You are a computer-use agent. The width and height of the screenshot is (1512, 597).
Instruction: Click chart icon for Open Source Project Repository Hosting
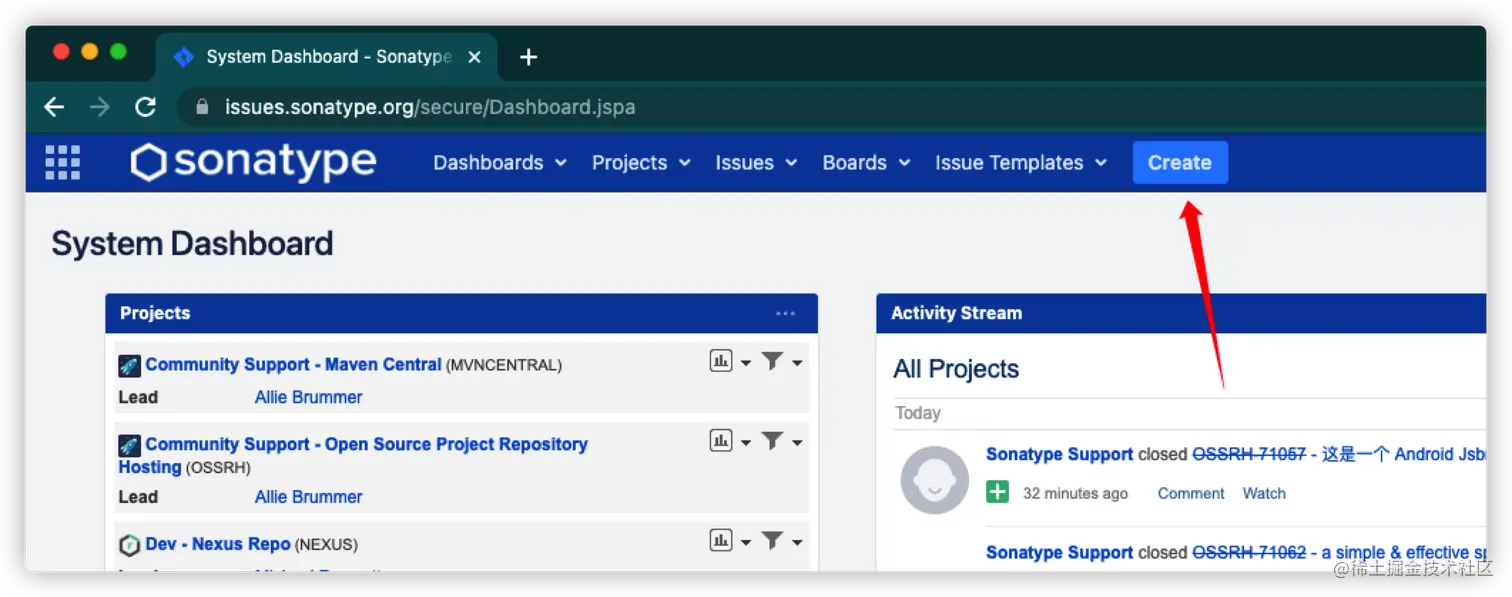[x=721, y=440]
